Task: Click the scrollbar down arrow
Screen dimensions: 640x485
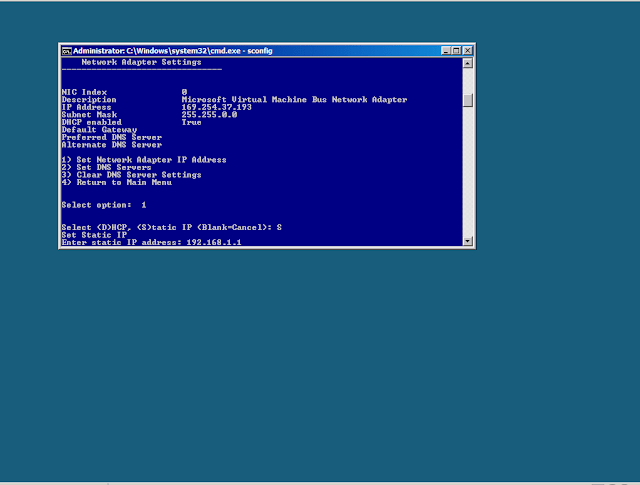Action: (468, 241)
